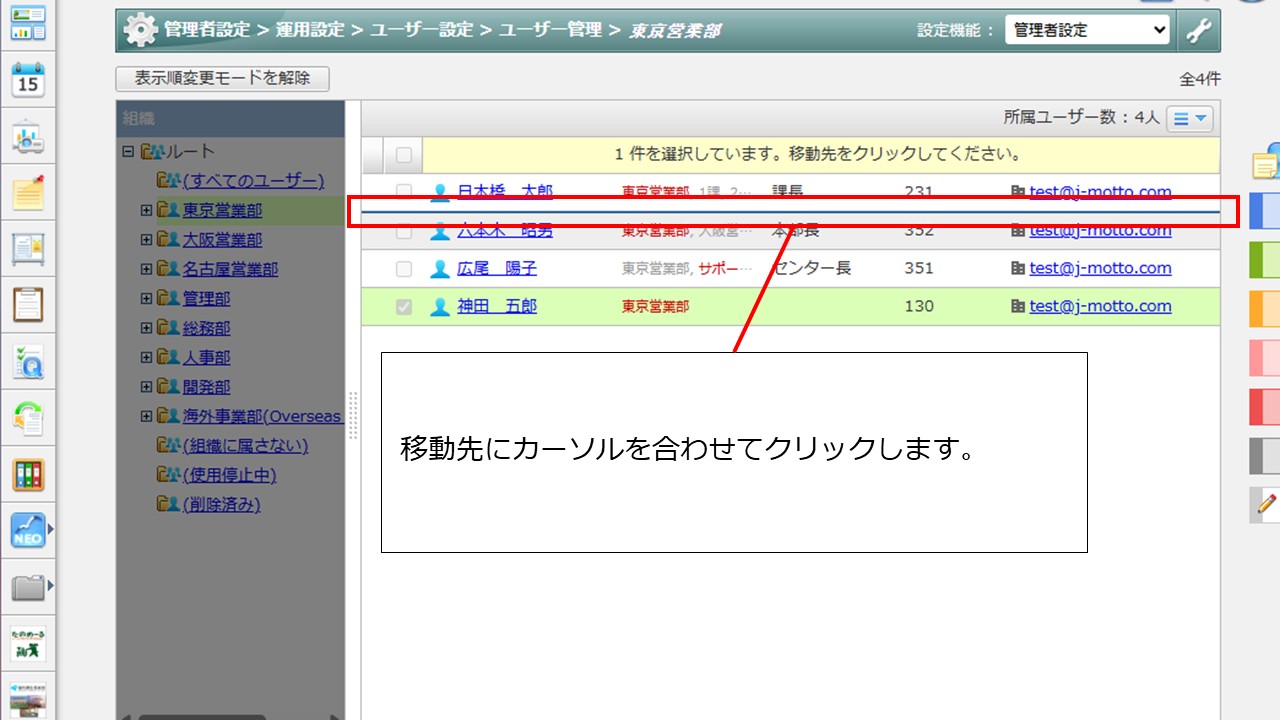The height and width of the screenshot is (720, 1280).
Task: Click the blue NEO chart icon
Action: 28,530
